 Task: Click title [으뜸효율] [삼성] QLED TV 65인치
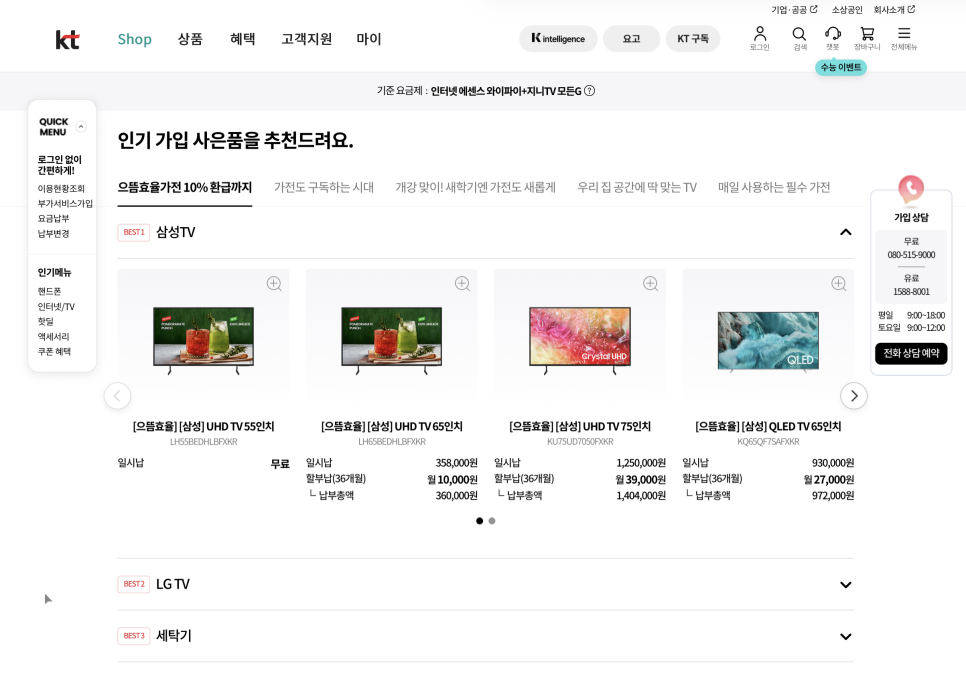coord(768,426)
